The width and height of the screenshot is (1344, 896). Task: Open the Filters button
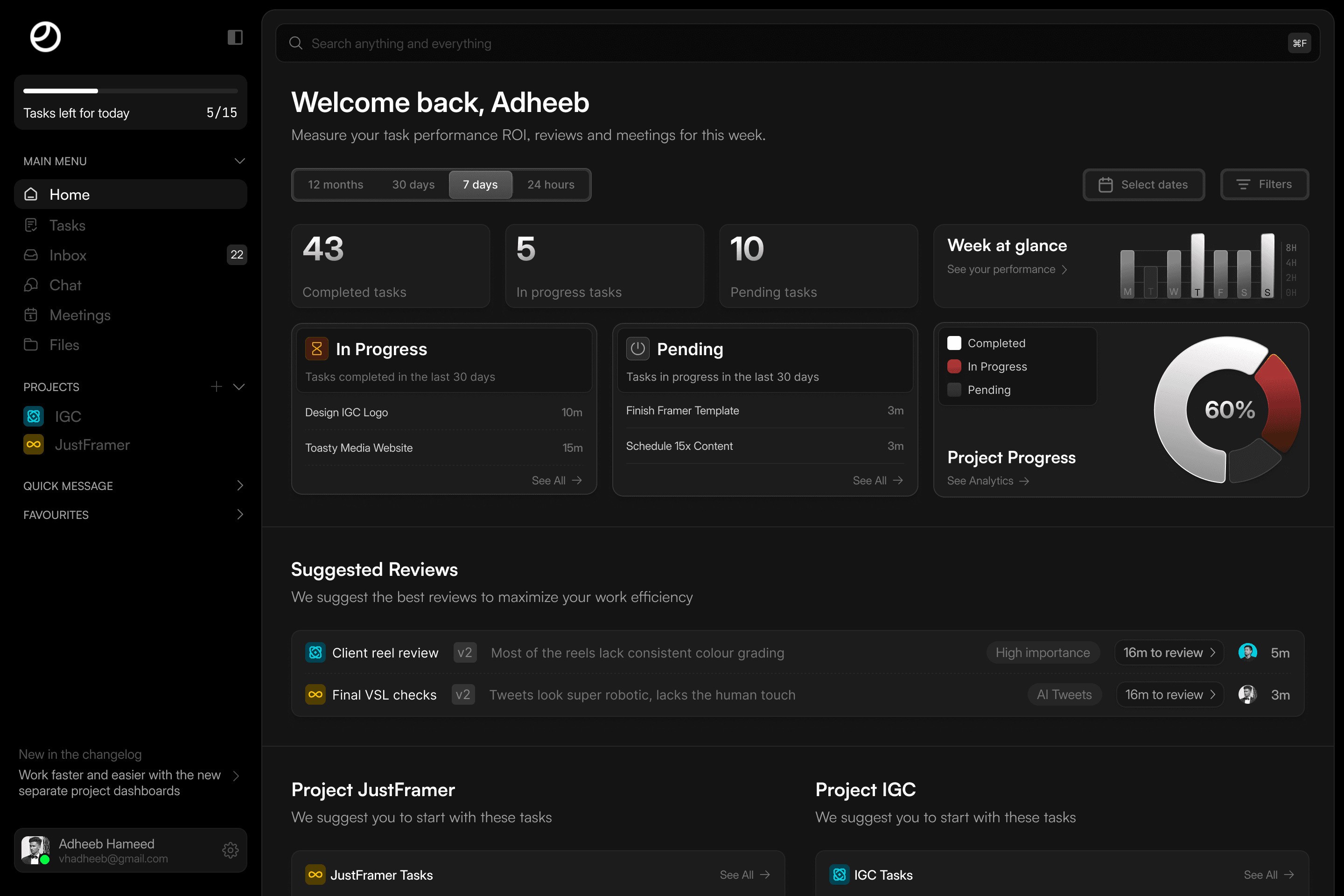click(1264, 185)
